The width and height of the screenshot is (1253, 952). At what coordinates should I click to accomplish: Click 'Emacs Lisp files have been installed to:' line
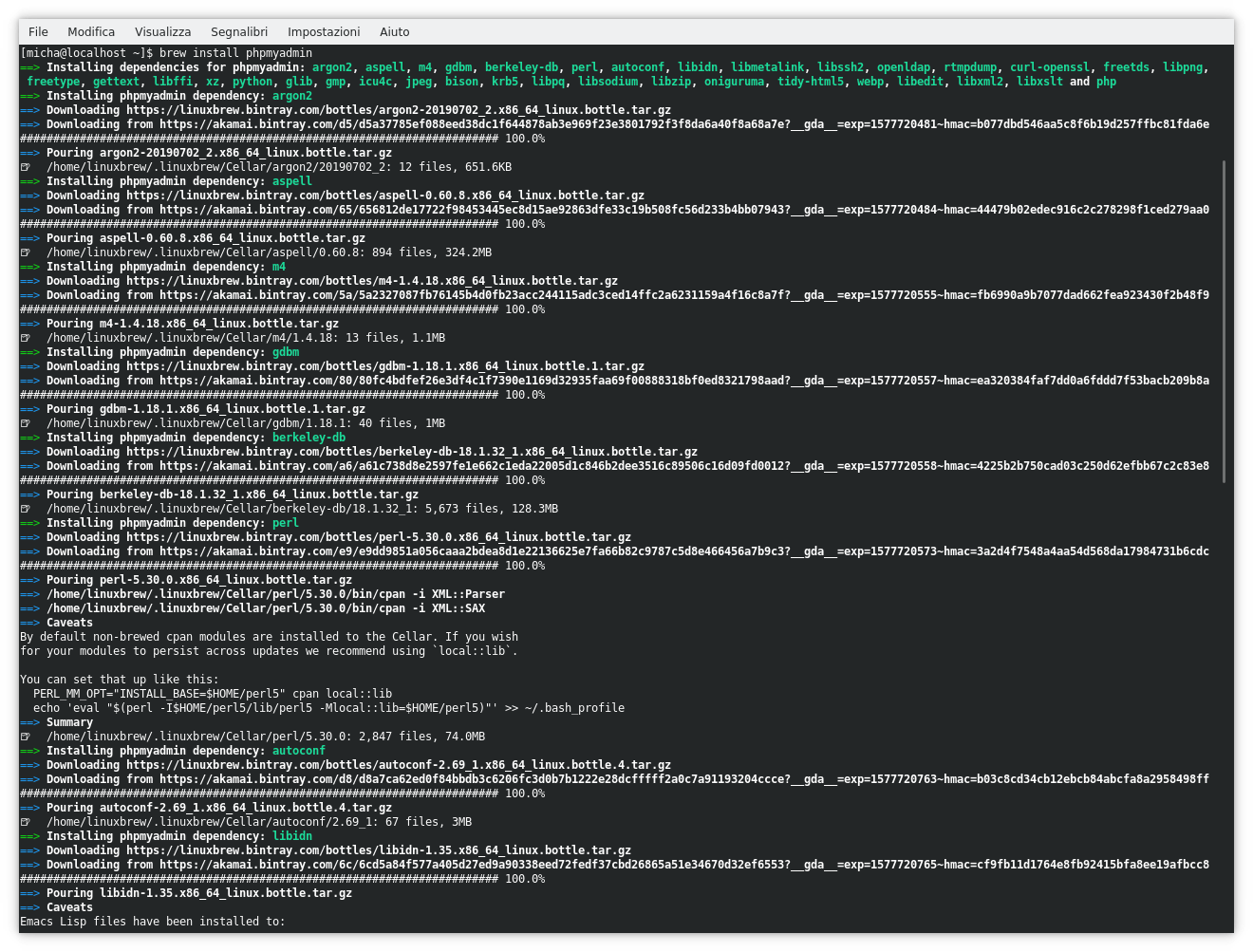click(x=153, y=922)
